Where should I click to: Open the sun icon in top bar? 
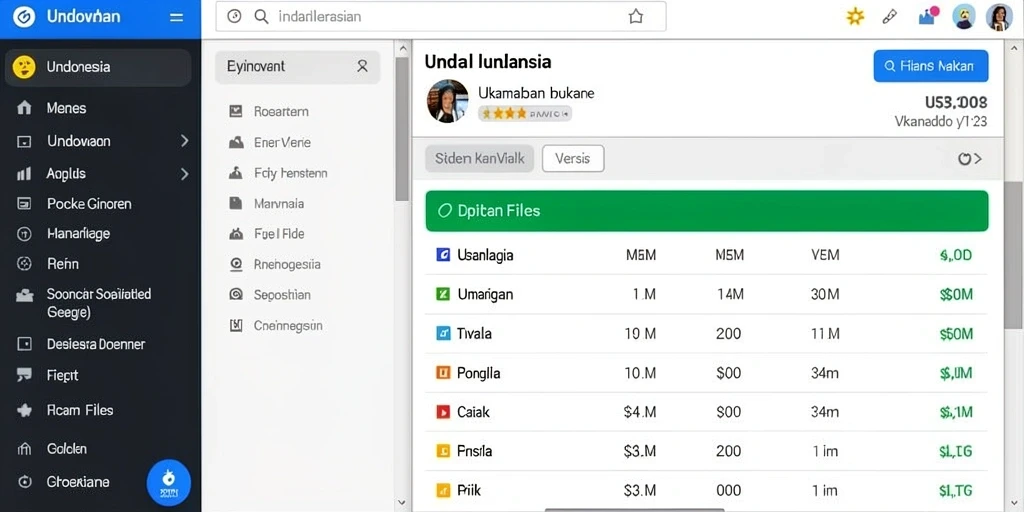point(855,17)
